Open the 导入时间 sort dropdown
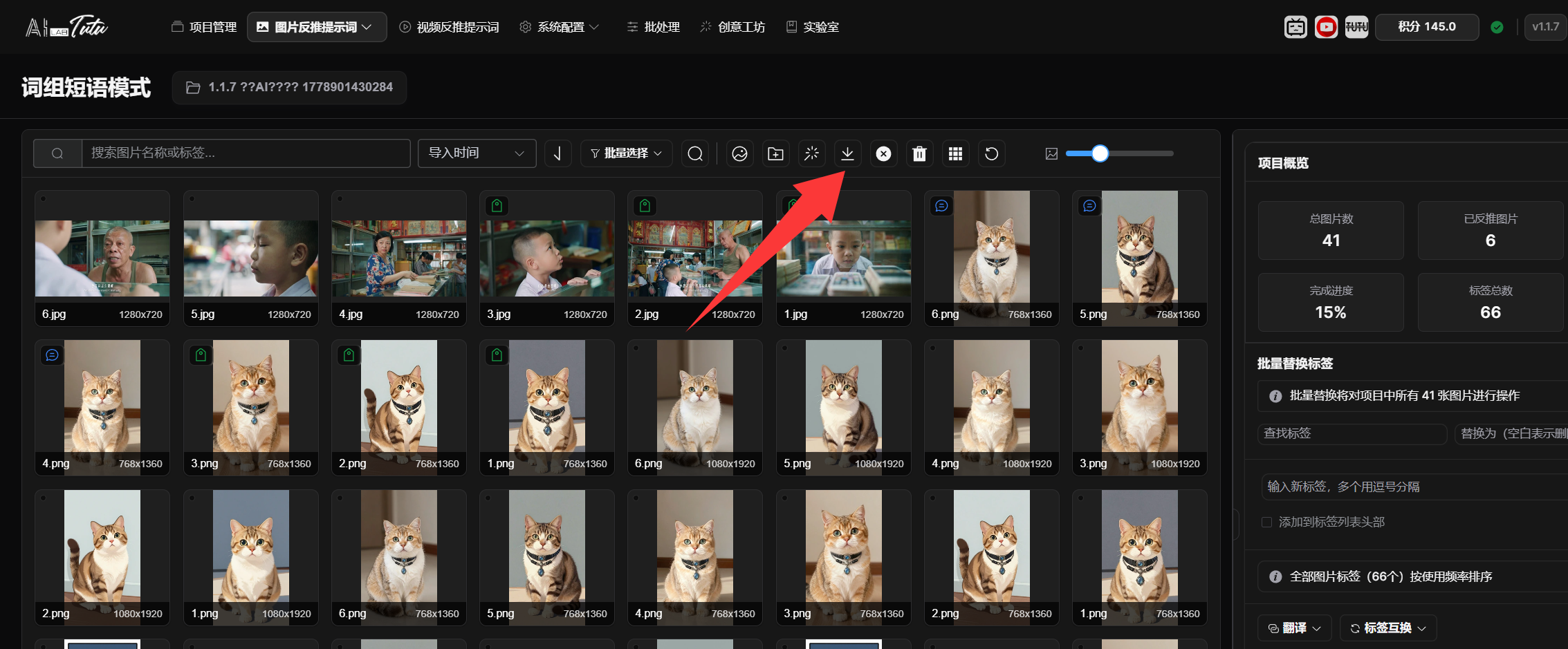Viewport: 1568px width, 649px height. (477, 153)
